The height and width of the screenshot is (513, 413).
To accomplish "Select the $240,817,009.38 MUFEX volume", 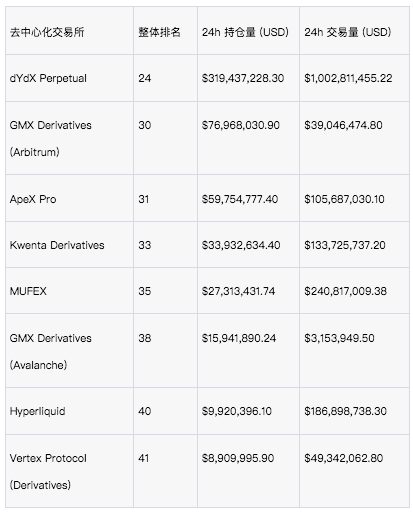I will pyautogui.click(x=345, y=291).
